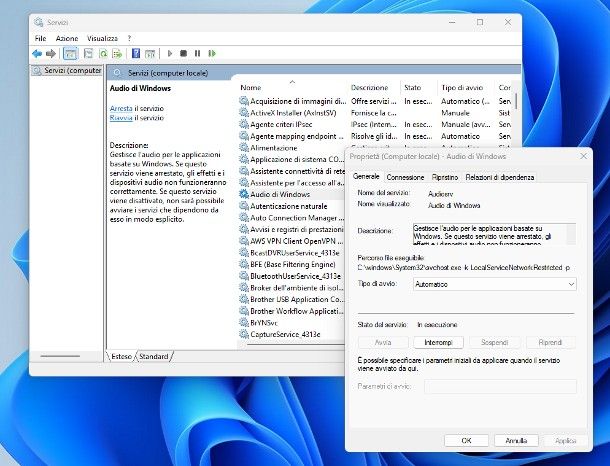Select the Brother Workflow Applicati... row
This screenshot has width=610, height=466.
[x=291, y=311]
